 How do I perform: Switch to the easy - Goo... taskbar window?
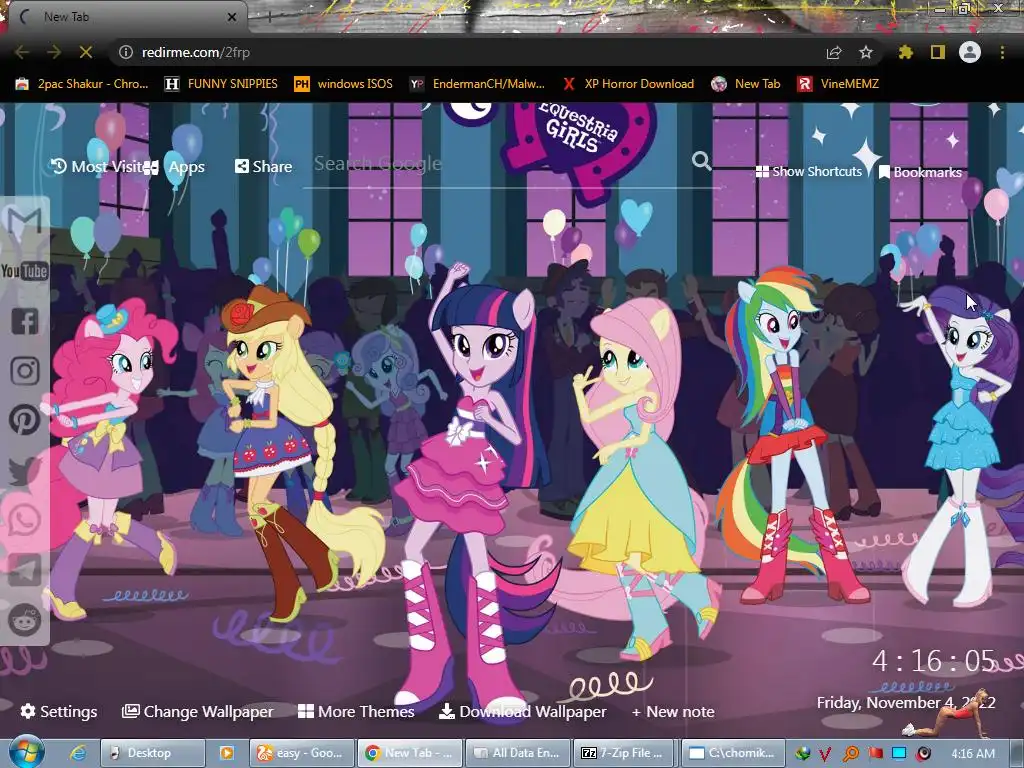[302, 753]
